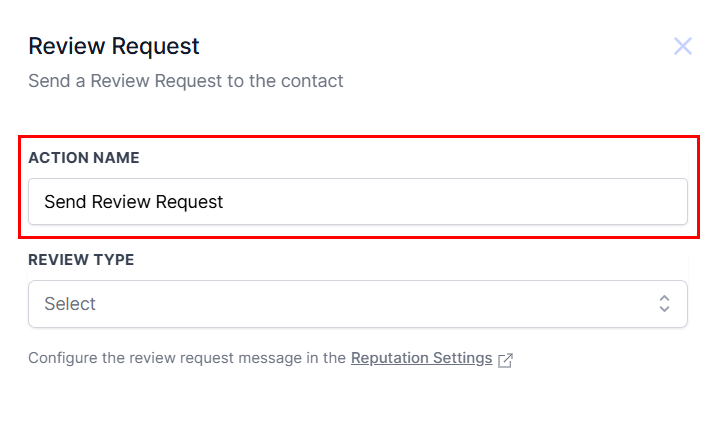Click the word "Settings" in the underlined link
716x421 pixels.
pos(463,358)
